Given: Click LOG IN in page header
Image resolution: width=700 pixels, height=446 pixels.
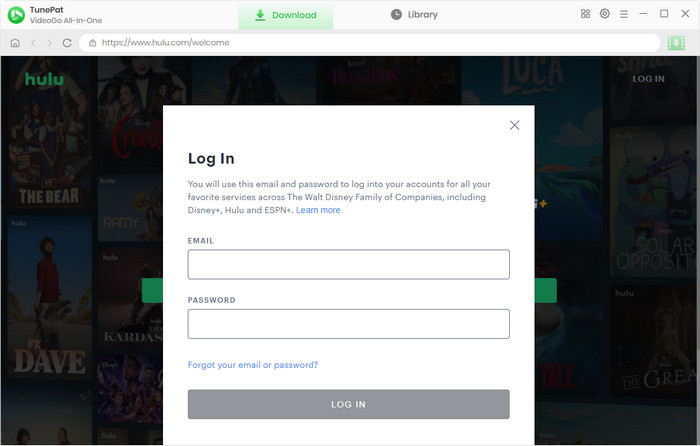Looking at the screenshot, I should [x=648, y=79].
